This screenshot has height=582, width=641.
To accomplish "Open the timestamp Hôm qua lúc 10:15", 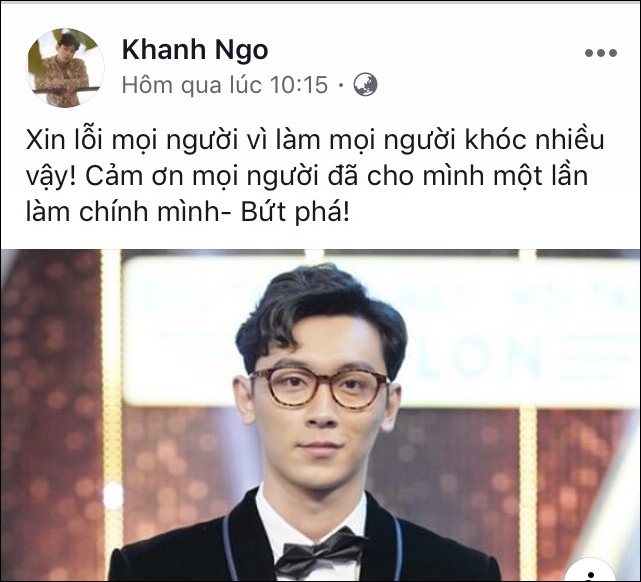I will pos(225,85).
